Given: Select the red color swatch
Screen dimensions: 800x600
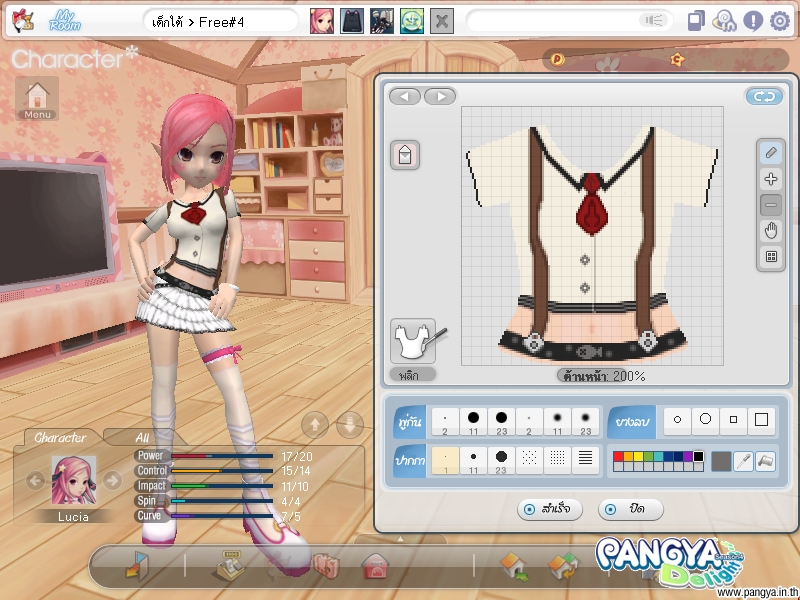Looking at the screenshot, I should 618,457.
